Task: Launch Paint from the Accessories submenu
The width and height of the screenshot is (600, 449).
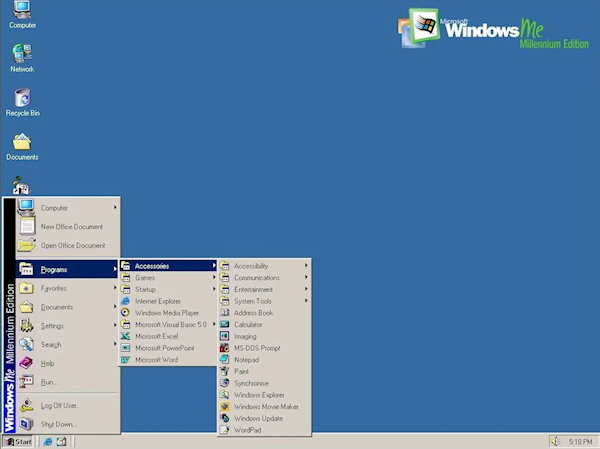Action: click(241, 371)
